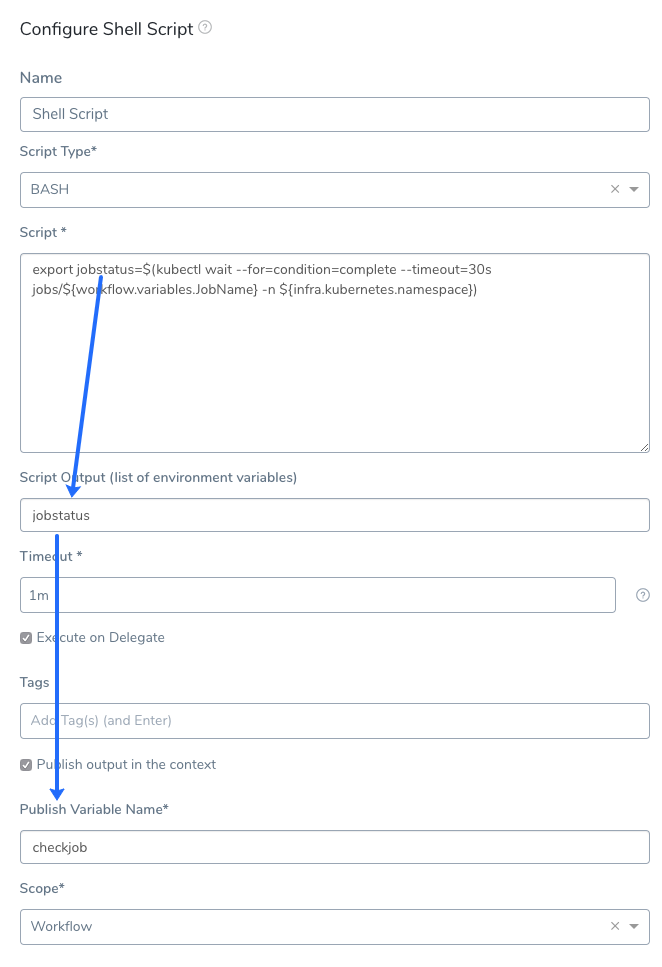Click the Script Output label text
Screen dimensions: 662x967
point(158,477)
